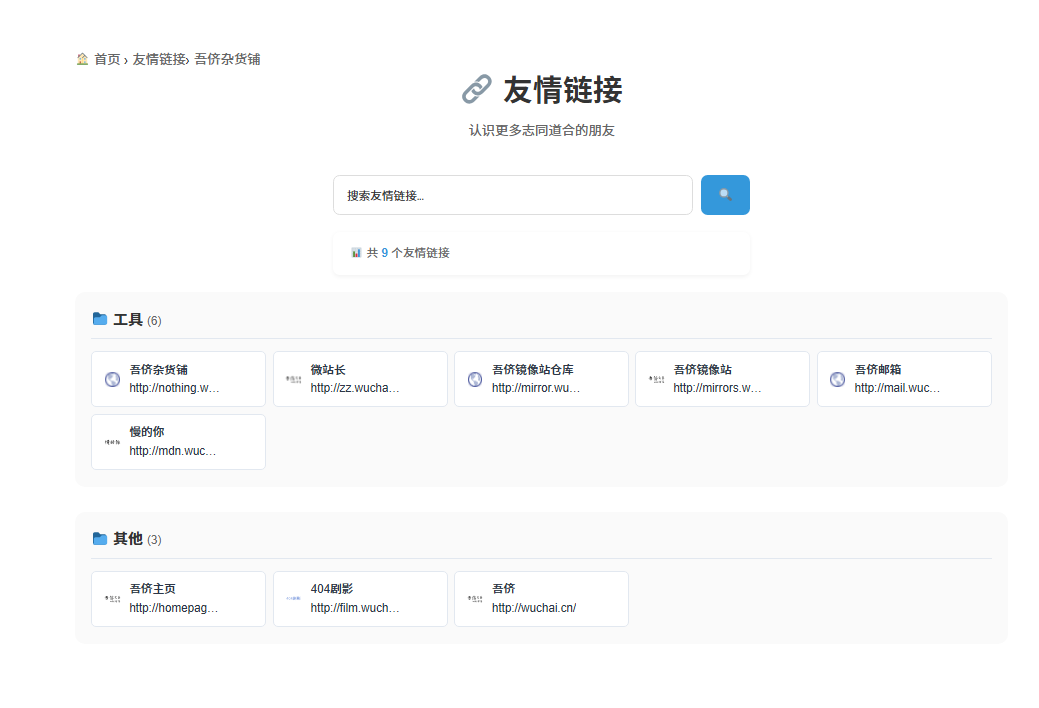1039x708 pixels.
Task: Click the bar chart statistics icon
Action: coord(356,253)
